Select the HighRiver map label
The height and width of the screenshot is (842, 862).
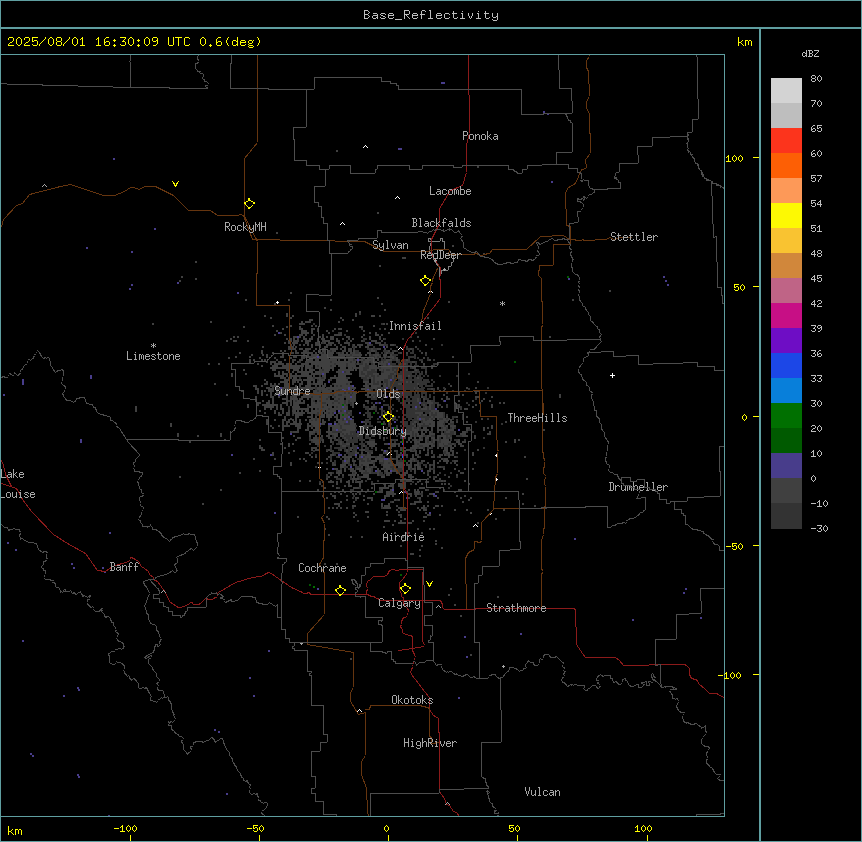click(x=430, y=743)
